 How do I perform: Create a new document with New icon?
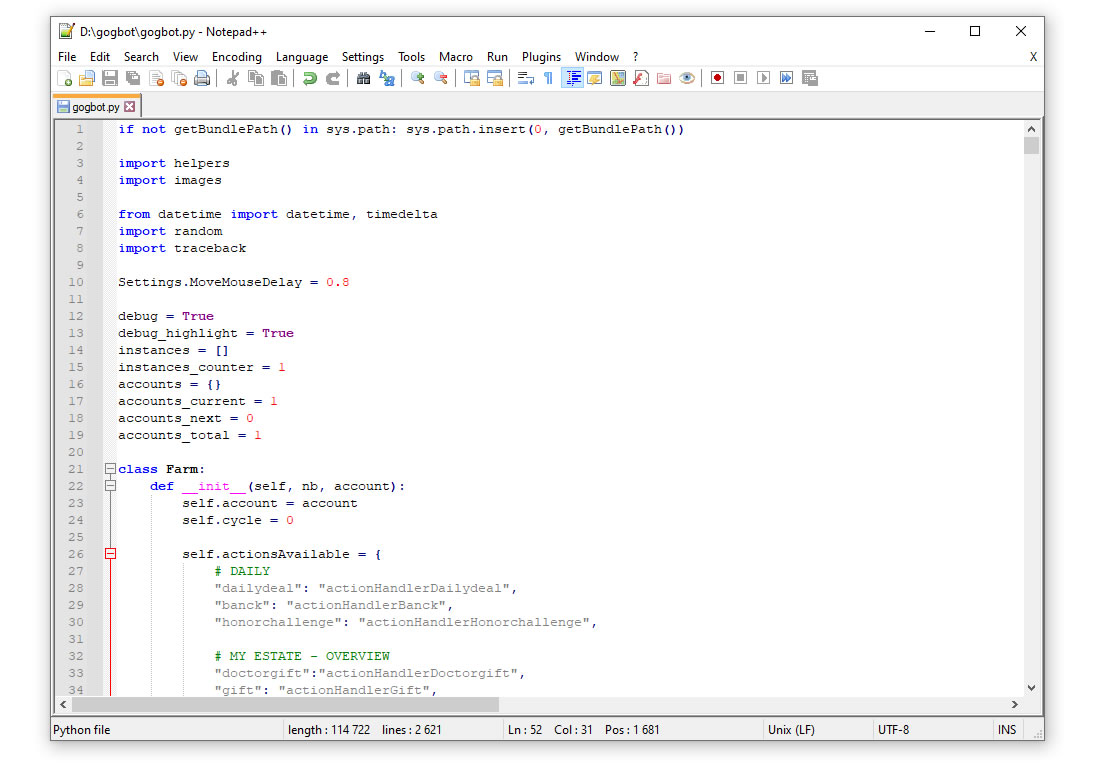click(64, 78)
